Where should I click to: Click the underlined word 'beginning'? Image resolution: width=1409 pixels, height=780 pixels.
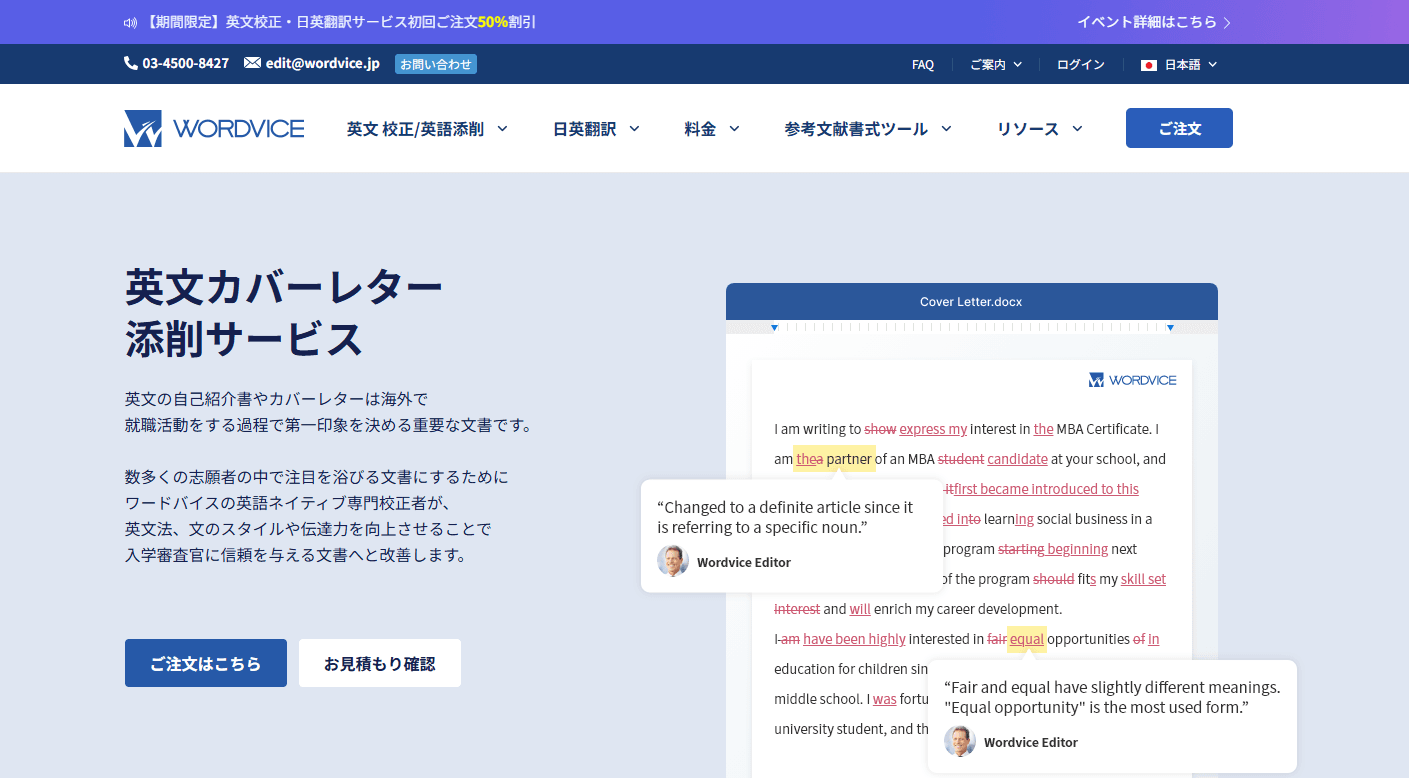point(1078,549)
